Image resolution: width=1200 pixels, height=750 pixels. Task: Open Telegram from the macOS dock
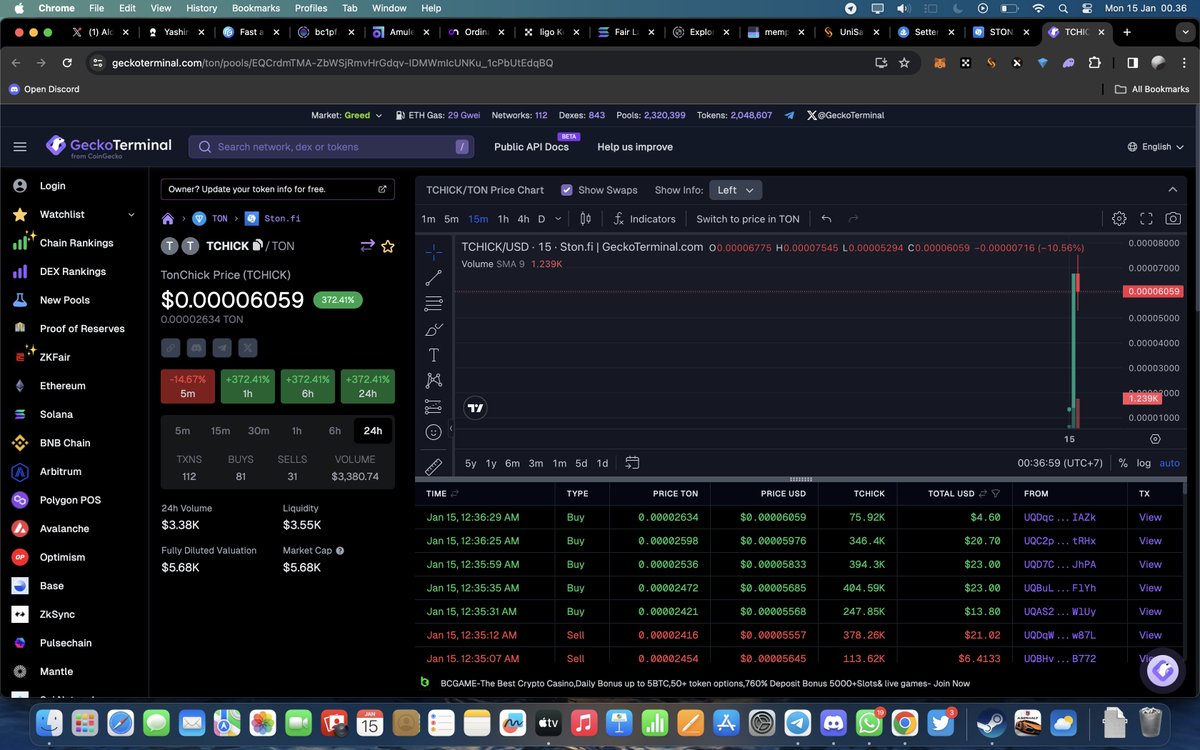[x=798, y=722]
